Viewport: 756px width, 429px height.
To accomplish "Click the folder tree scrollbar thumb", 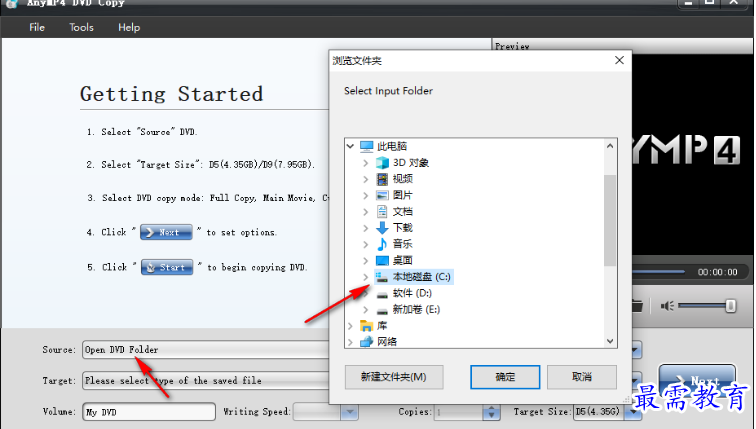I will [610, 220].
